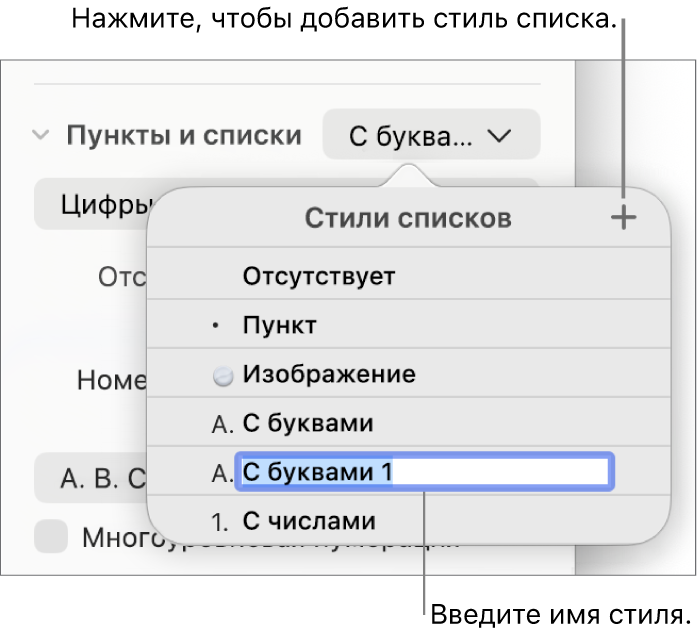Viewport: 697px width, 636px height.
Task: Click the image bullet icon beside "Изображение"
Action: coord(223,376)
